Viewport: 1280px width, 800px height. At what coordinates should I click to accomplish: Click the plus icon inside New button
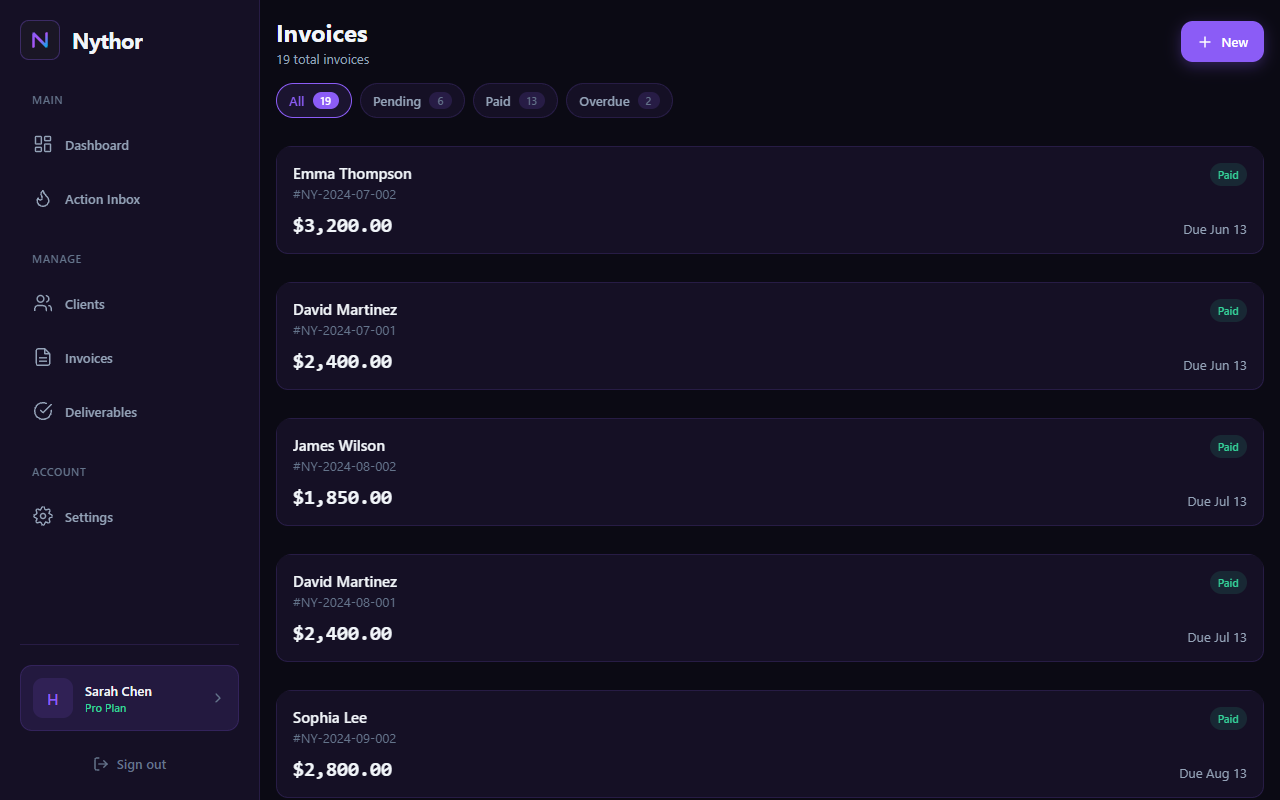click(1206, 41)
